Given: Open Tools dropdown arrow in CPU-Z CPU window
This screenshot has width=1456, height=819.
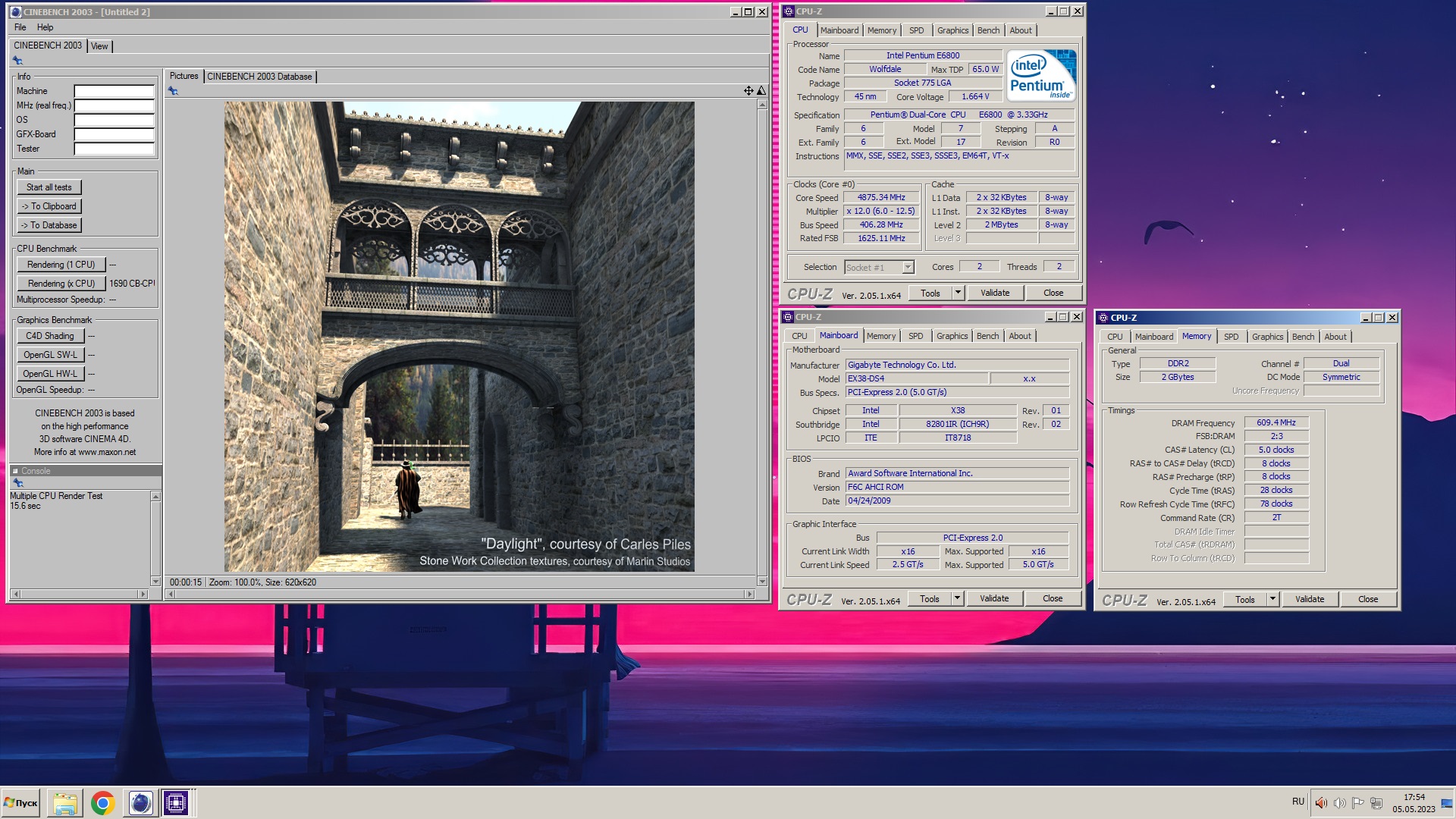Looking at the screenshot, I should (x=957, y=293).
